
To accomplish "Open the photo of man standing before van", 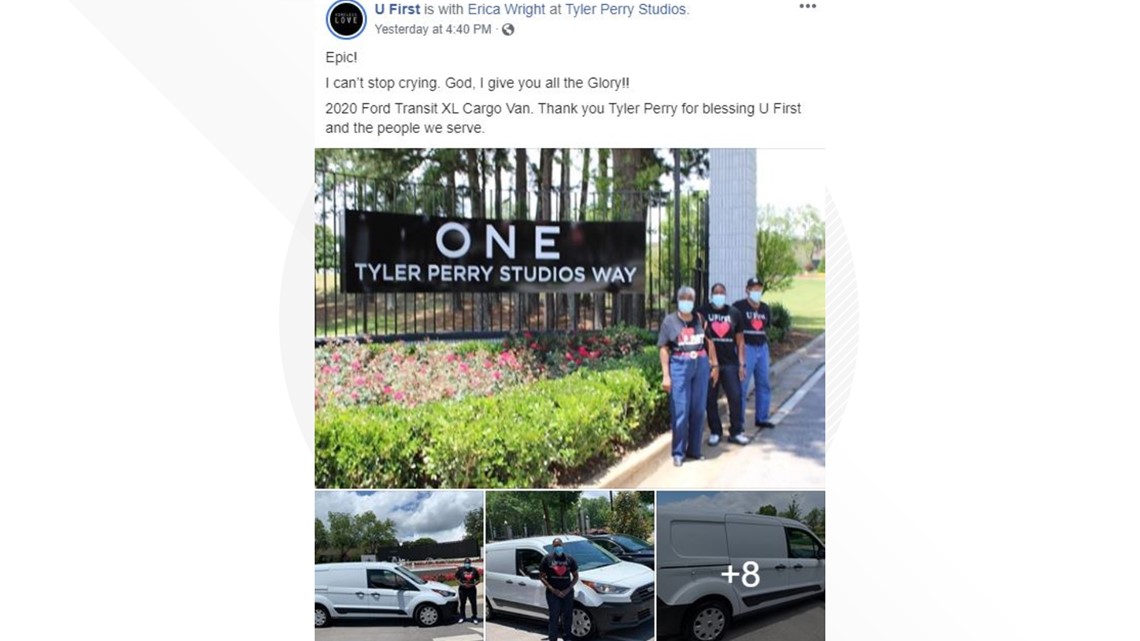I will [x=570, y=565].
